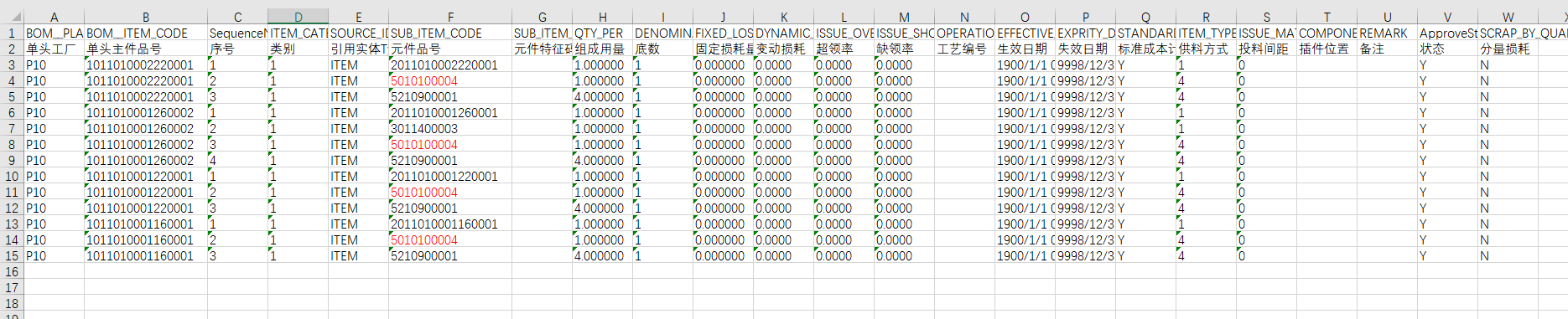Select column A header
1568x319 pixels.
pos(55,17)
